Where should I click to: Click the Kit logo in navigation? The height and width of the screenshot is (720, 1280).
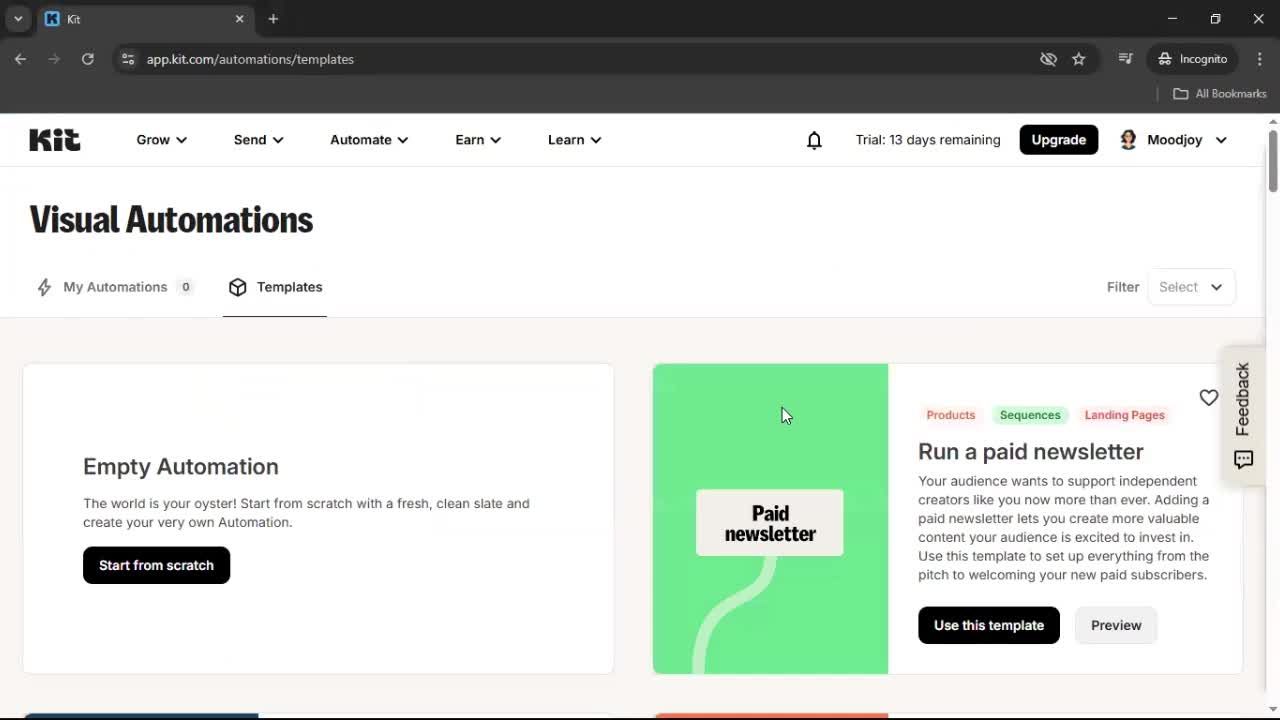pyautogui.click(x=54, y=139)
